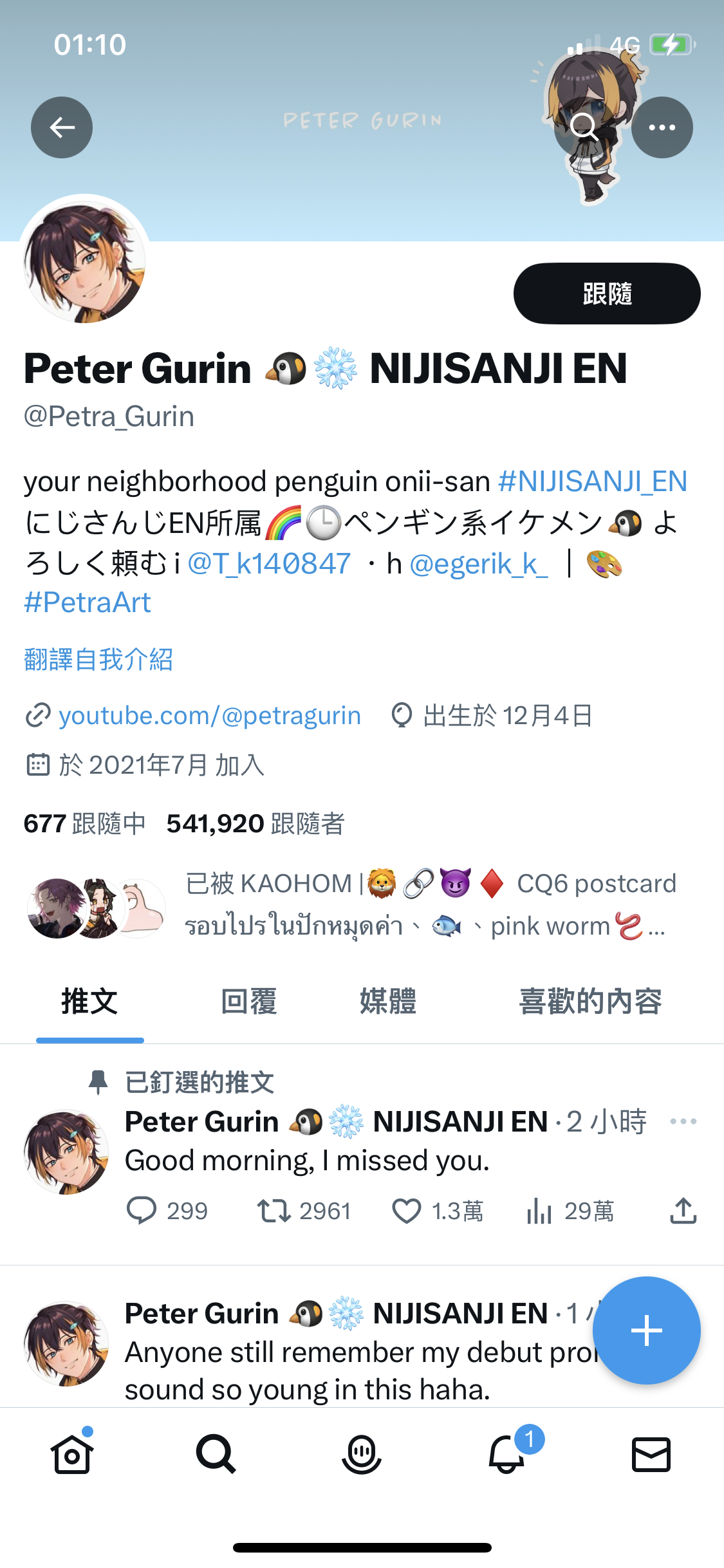The height and width of the screenshot is (1568, 724).
Task: Switch to the 喜歡的內容 tab
Action: [591, 1002]
